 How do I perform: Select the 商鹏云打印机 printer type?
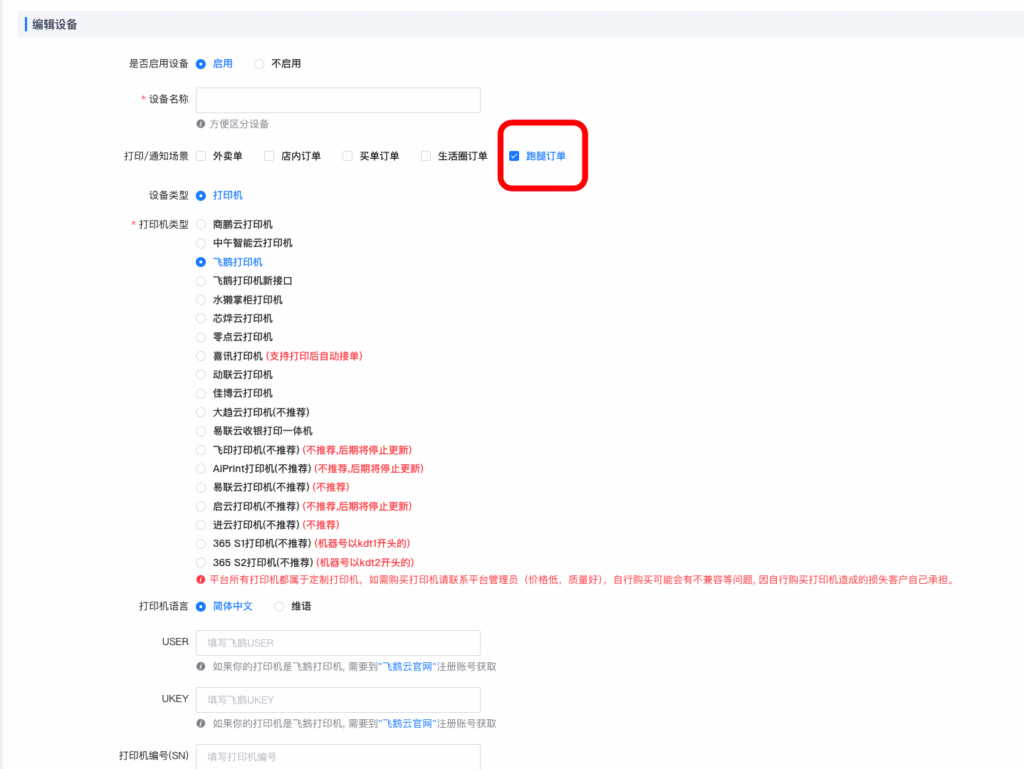(x=200, y=224)
